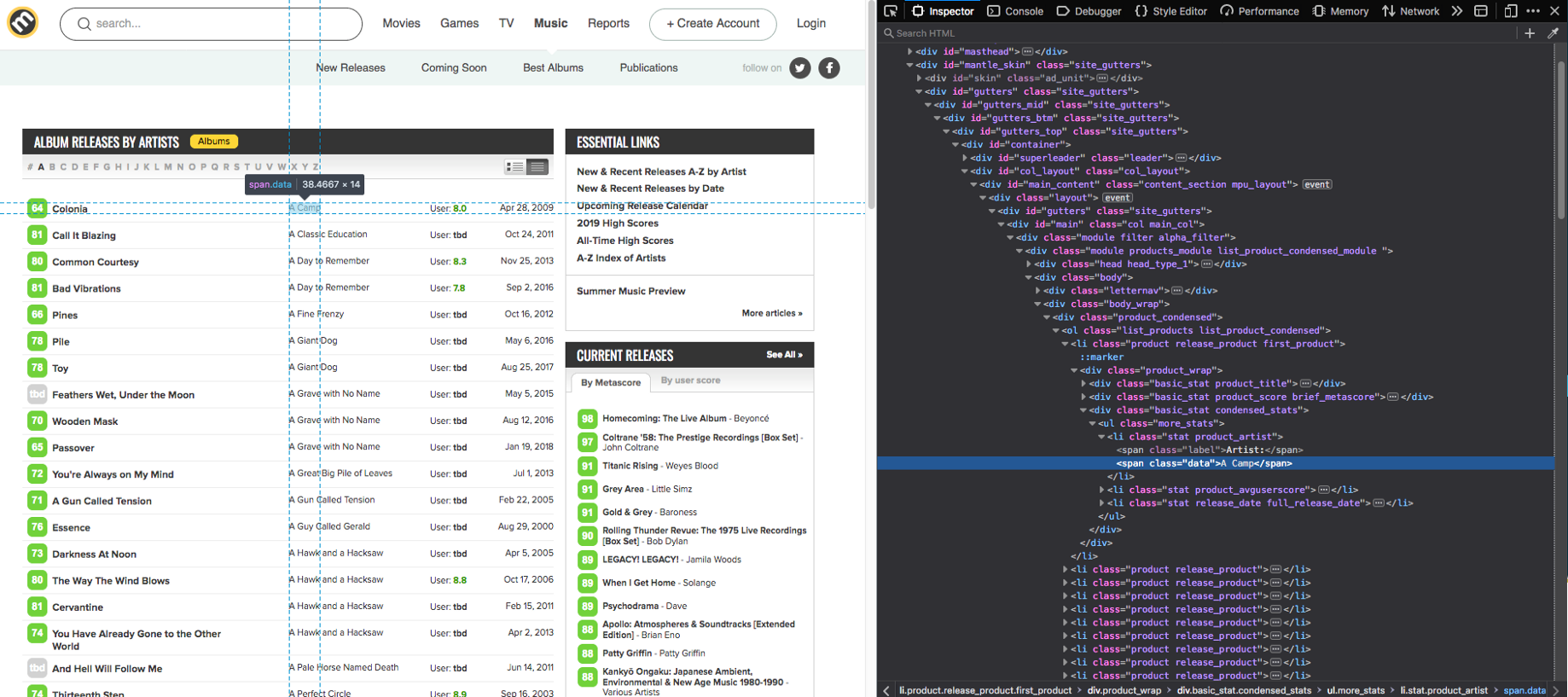Open the Facebook follow icon

(829, 68)
